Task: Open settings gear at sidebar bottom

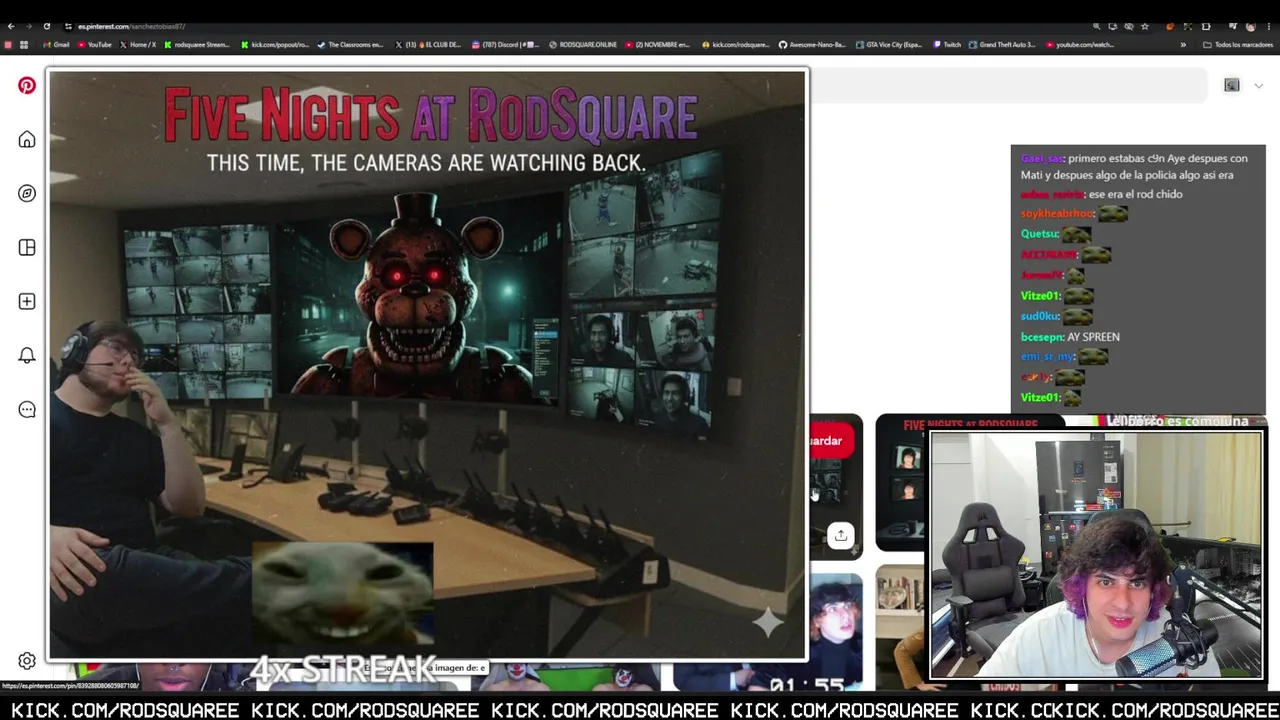Action: point(27,661)
